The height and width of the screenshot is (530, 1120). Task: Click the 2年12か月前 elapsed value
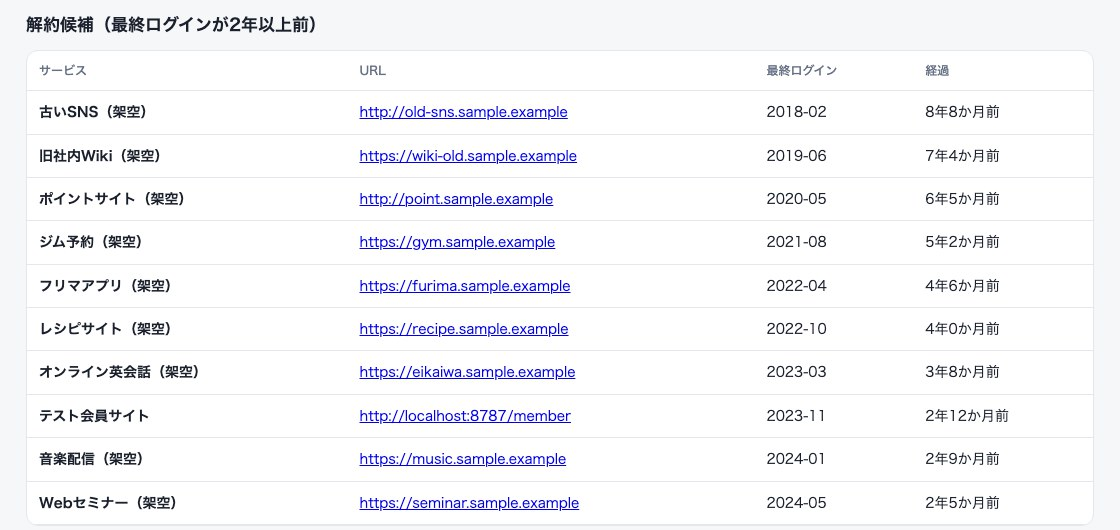(x=966, y=416)
